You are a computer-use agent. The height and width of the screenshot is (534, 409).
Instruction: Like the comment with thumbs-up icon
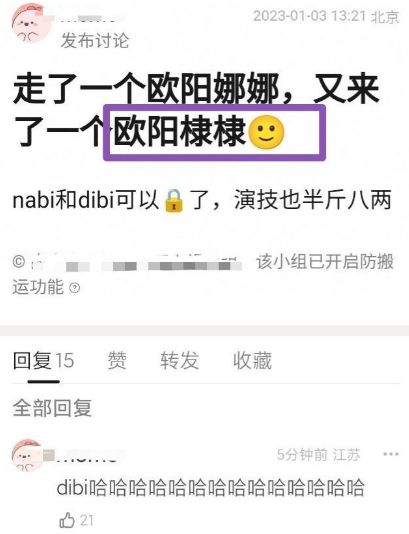tap(67, 520)
